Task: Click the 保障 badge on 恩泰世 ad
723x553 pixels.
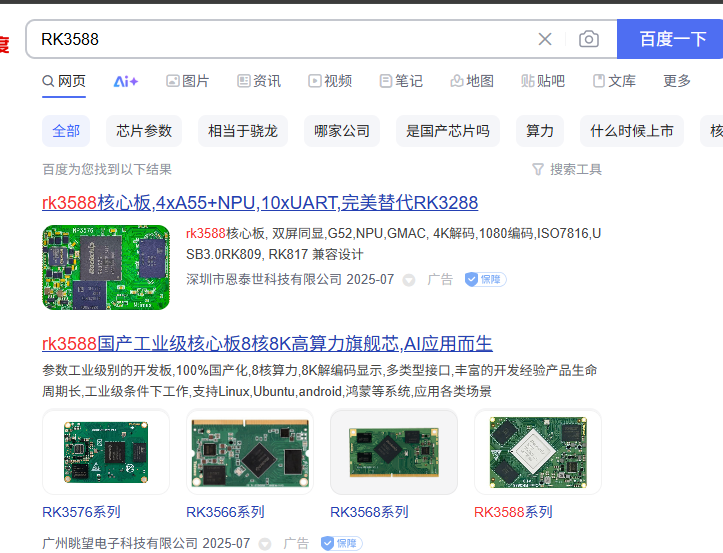Action: 486,279
